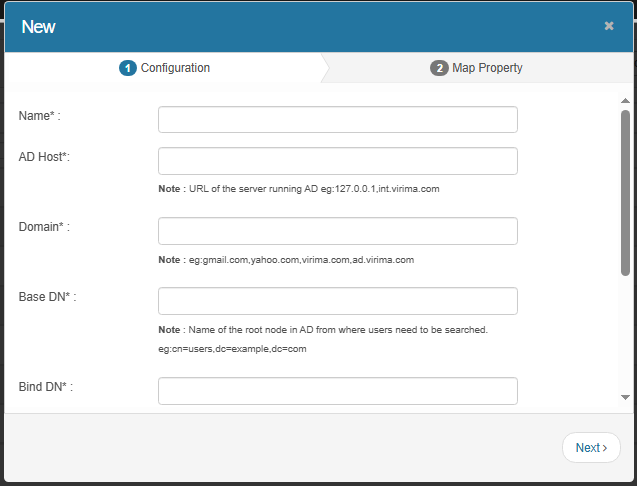Click the step 1 number badge

[127, 68]
